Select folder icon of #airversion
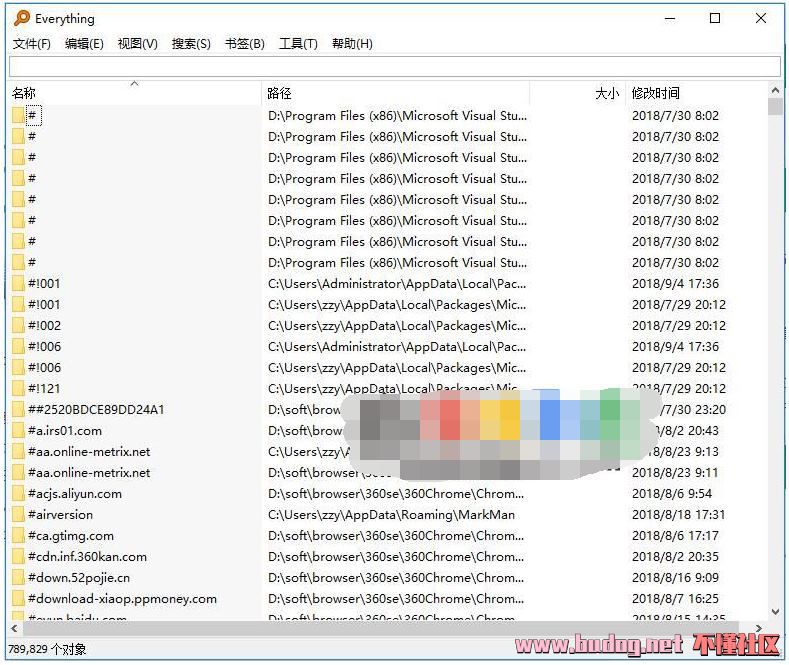 (x=19, y=515)
